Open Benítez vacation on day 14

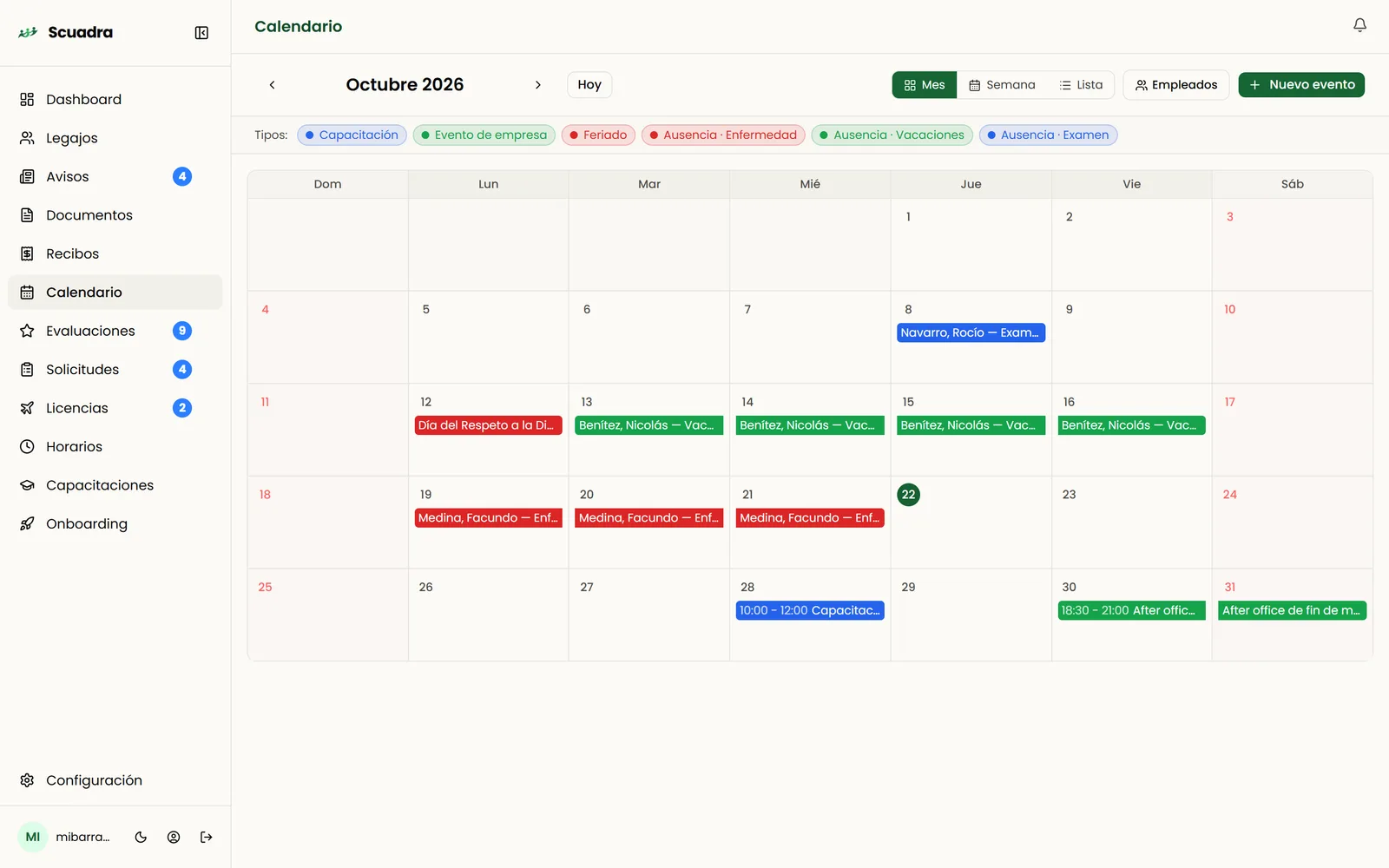(x=810, y=425)
